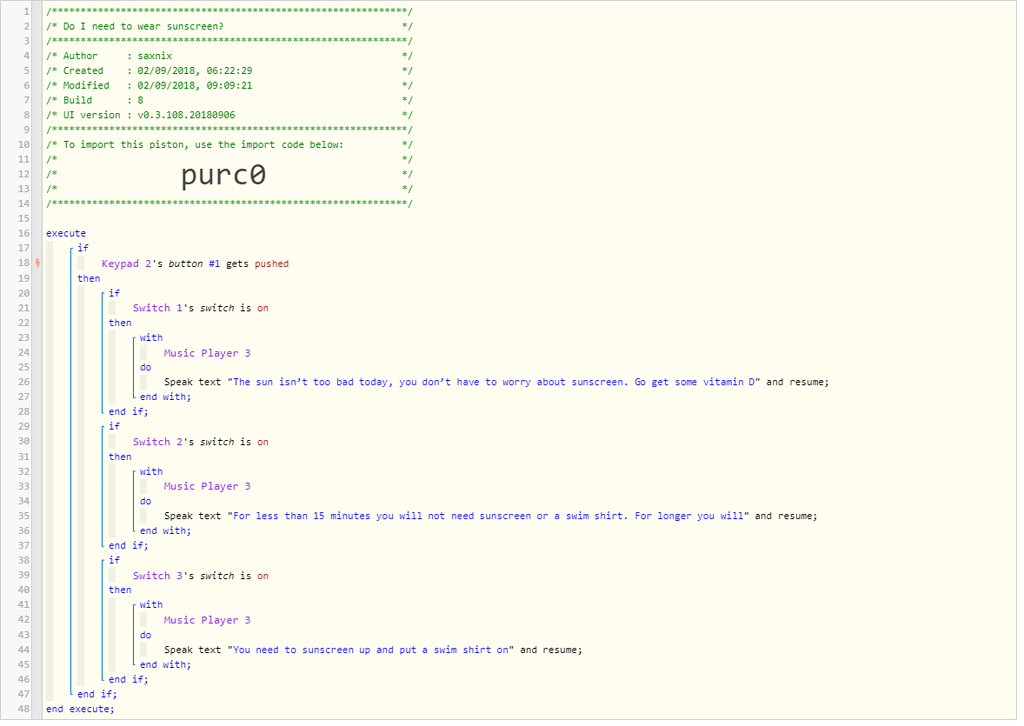The image size is (1024, 726).
Task: Open "Music Player 3" in the first with block
Action: click(x=207, y=352)
